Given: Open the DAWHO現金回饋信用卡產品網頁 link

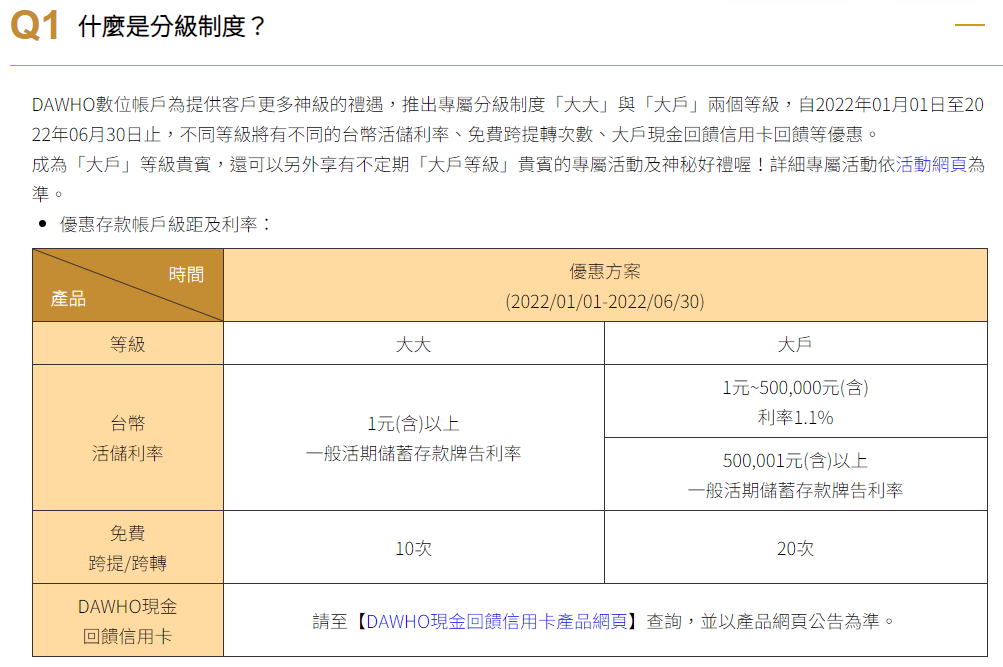Looking at the screenshot, I should pyautogui.click(x=496, y=621).
